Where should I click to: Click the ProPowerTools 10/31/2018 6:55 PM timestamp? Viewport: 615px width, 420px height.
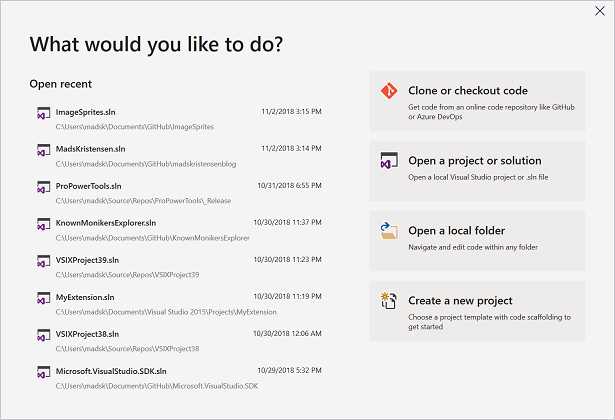click(289, 185)
